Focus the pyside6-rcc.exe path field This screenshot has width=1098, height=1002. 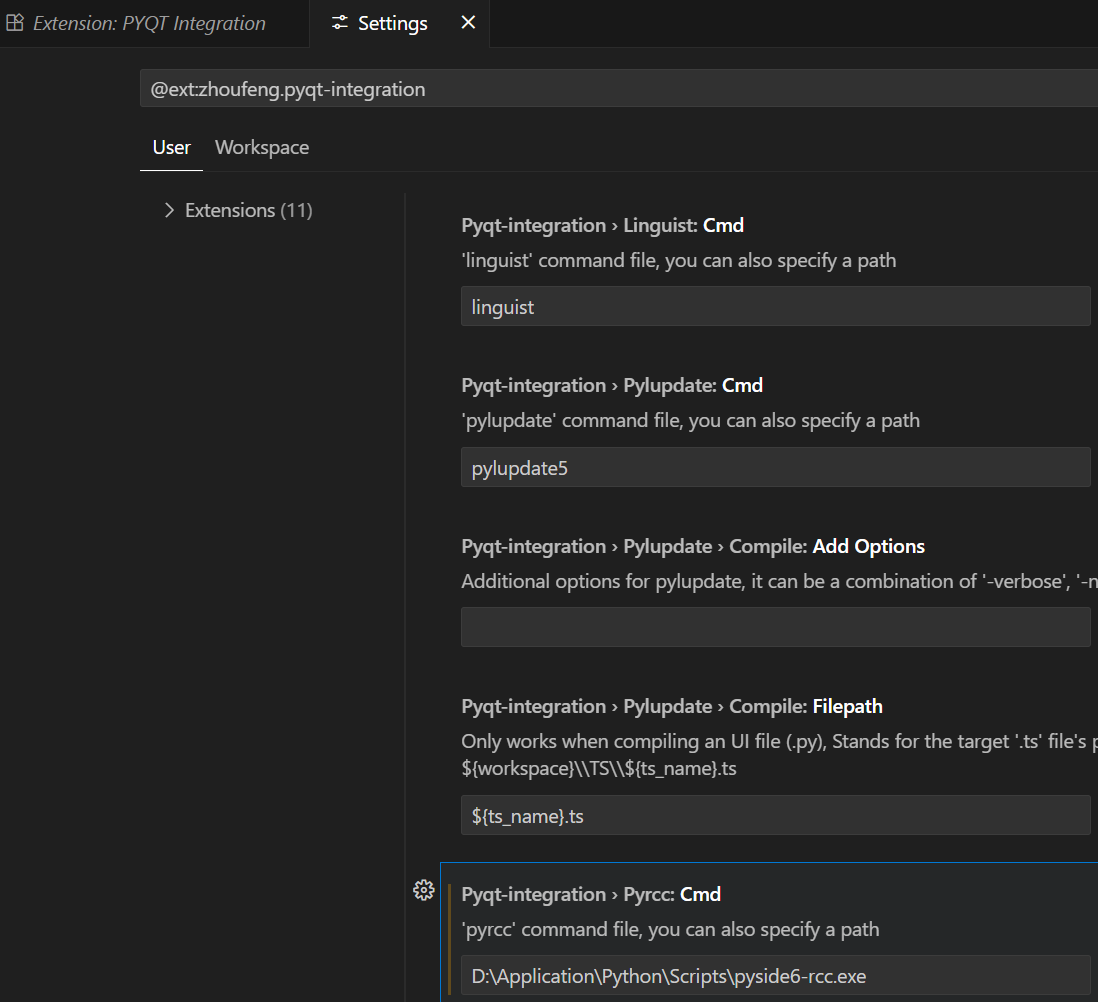click(775, 975)
